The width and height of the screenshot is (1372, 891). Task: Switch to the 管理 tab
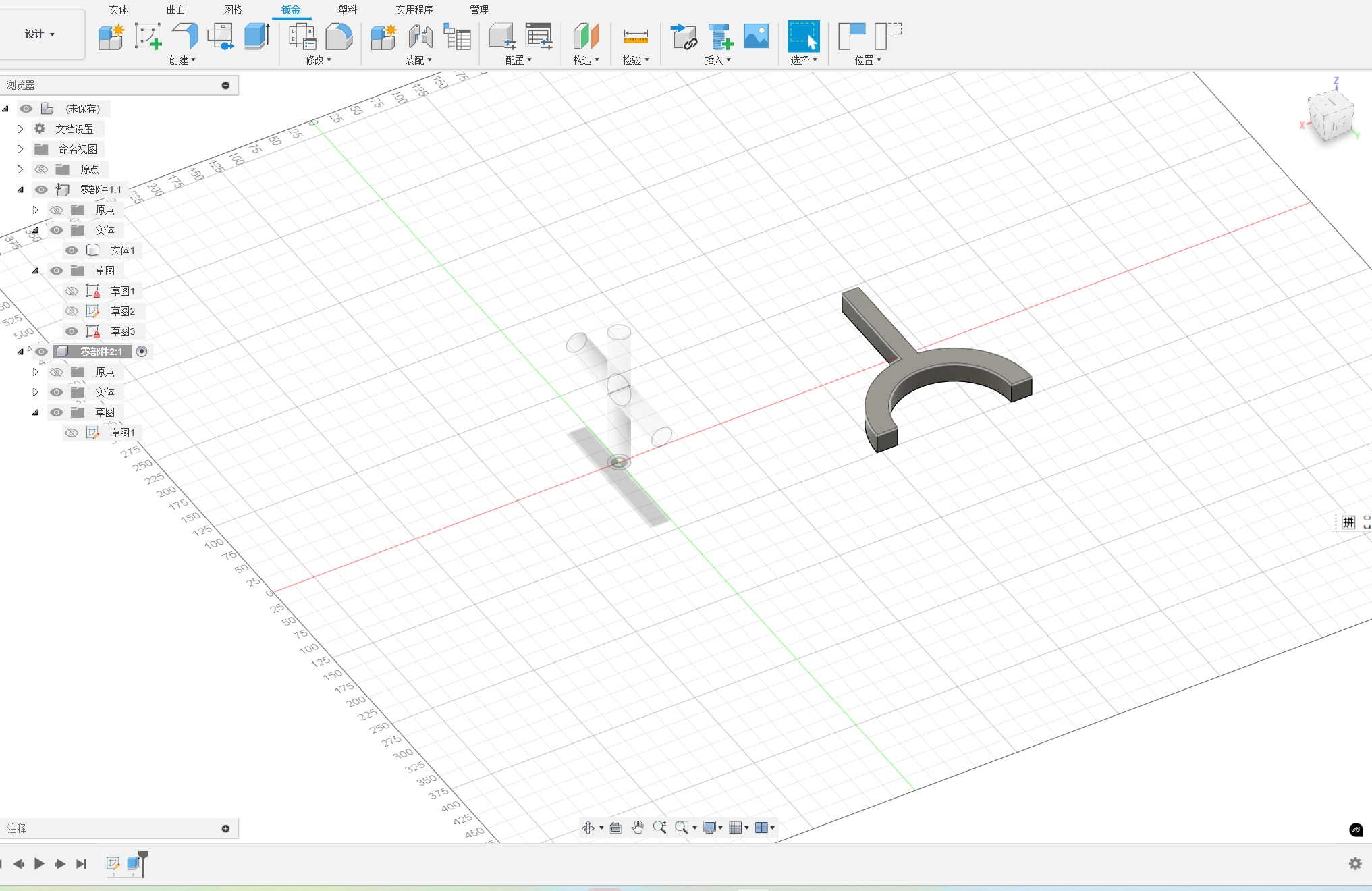479,9
